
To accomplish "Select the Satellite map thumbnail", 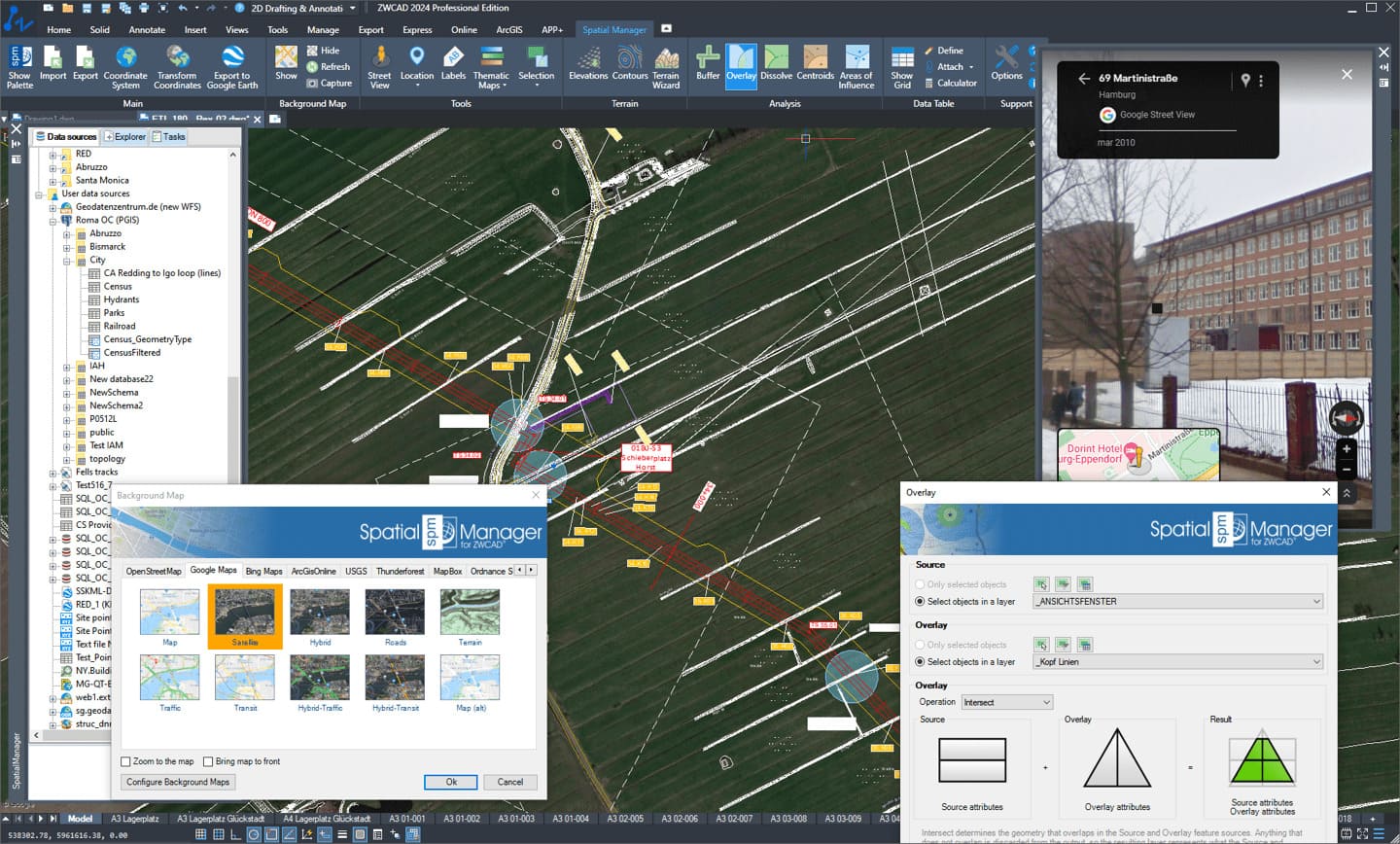I will pos(245,617).
